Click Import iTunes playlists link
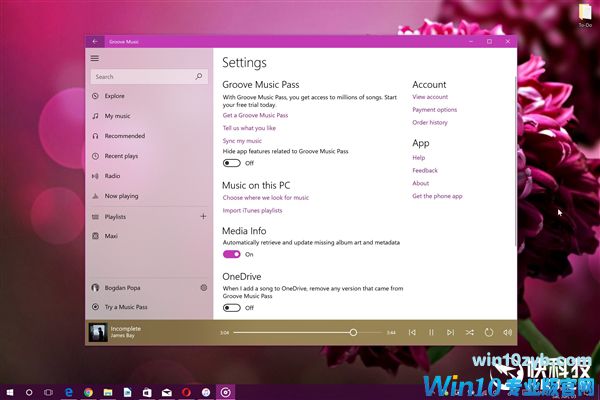600x400 pixels. click(252, 211)
